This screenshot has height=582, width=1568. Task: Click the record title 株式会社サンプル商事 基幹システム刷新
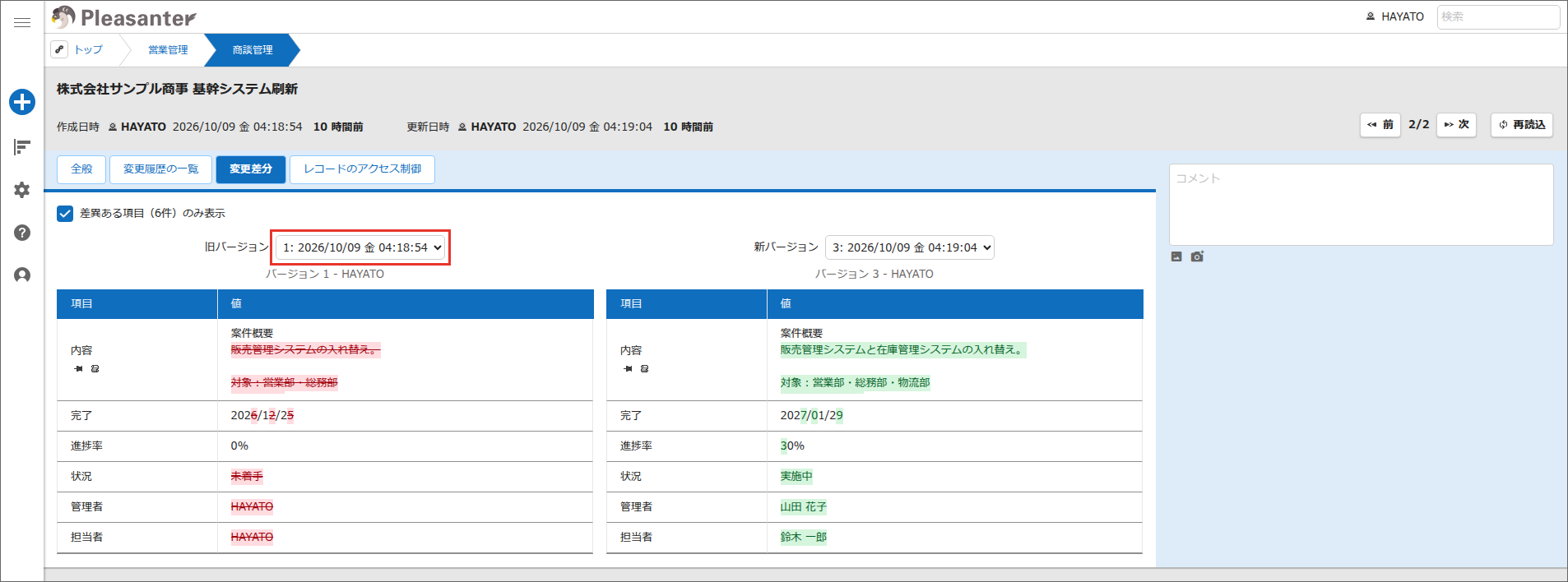click(x=177, y=89)
